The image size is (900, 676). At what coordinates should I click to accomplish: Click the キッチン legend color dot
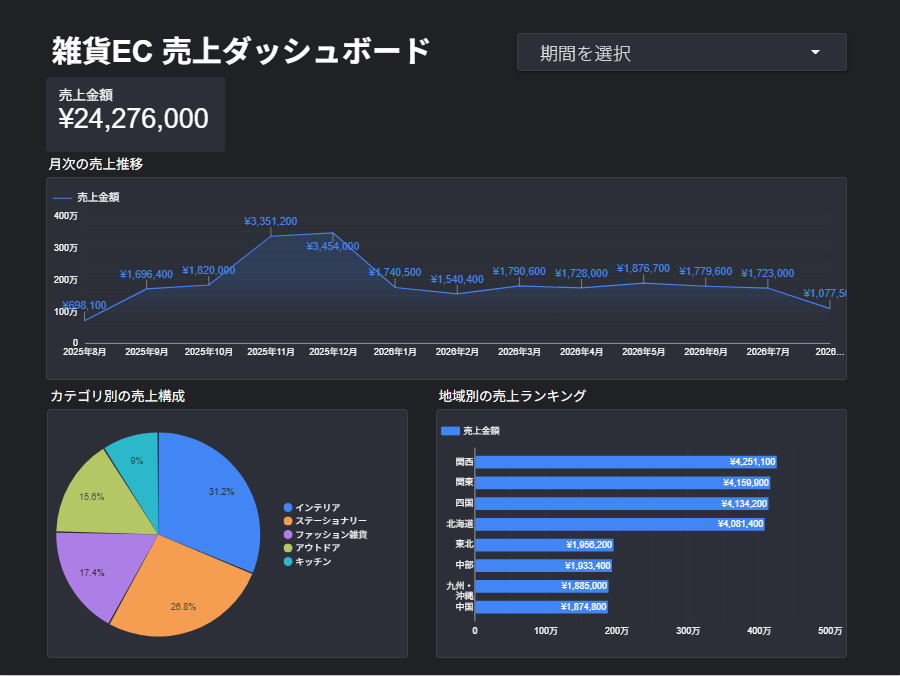pyautogui.click(x=288, y=561)
